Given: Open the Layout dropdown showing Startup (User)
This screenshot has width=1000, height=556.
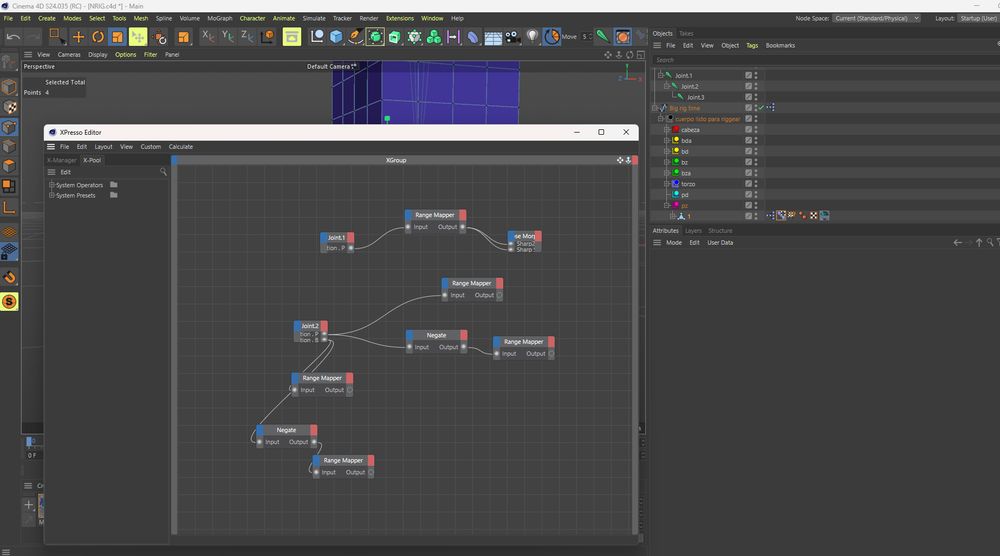Looking at the screenshot, I should click(978, 18).
